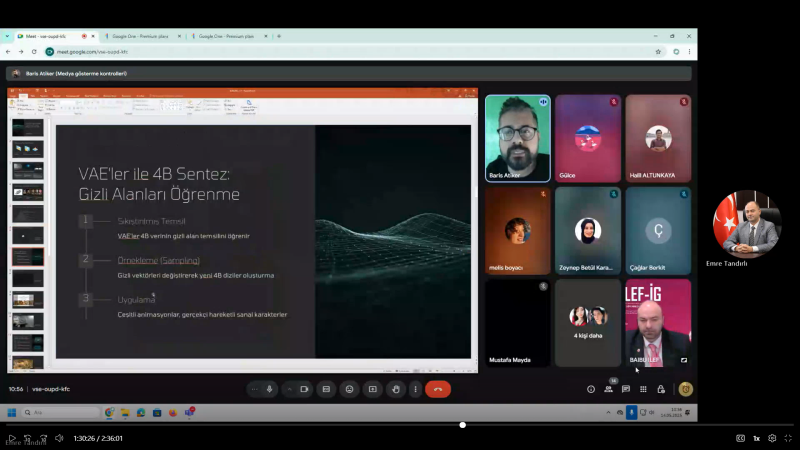
Task: Open a new Chrome tab
Action: (279, 36)
